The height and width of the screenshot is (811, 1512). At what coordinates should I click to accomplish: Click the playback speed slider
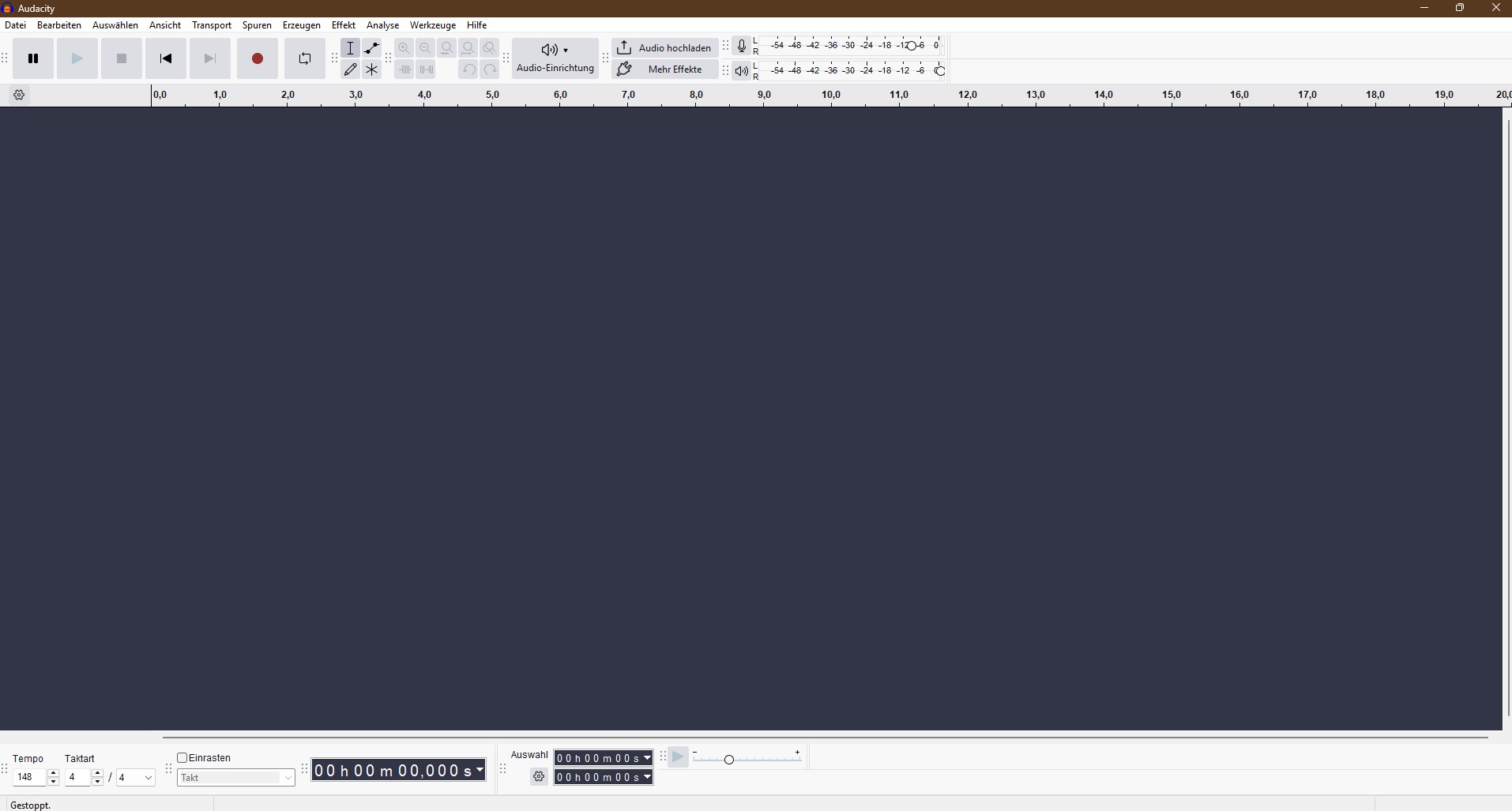pos(729,759)
